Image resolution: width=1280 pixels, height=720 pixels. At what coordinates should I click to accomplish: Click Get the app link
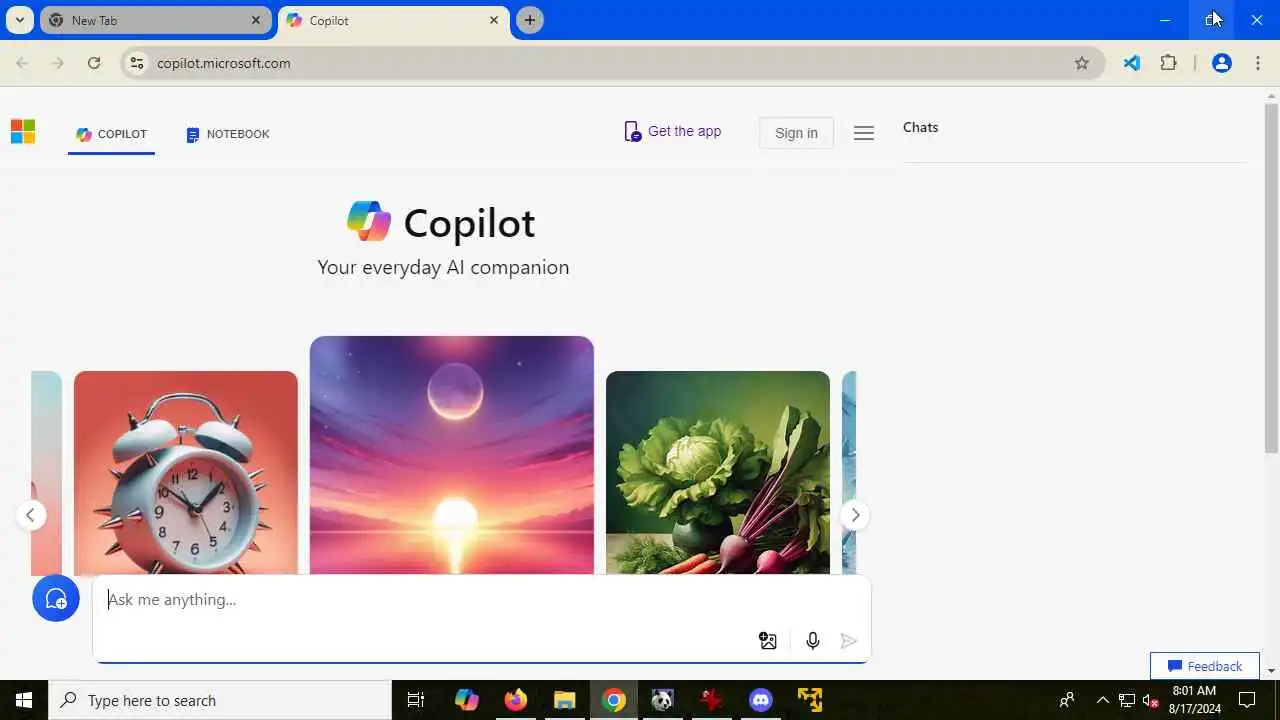coord(673,132)
